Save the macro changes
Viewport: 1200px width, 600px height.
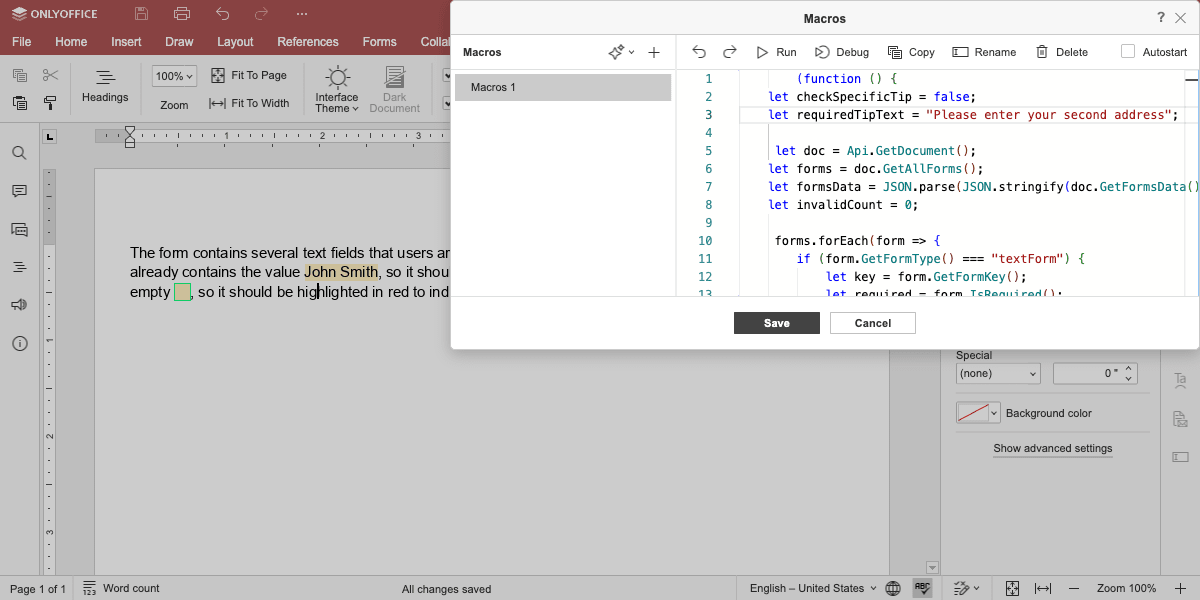tap(777, 323)
